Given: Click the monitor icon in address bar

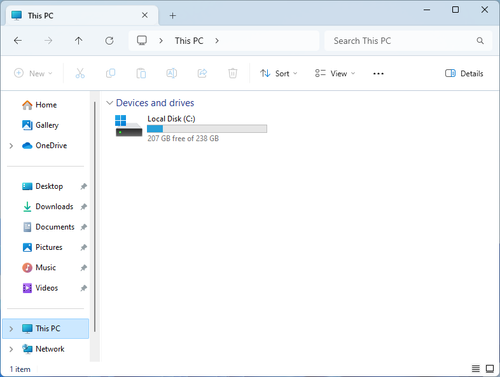Looking at the screenshot, I should click(142, 41).
